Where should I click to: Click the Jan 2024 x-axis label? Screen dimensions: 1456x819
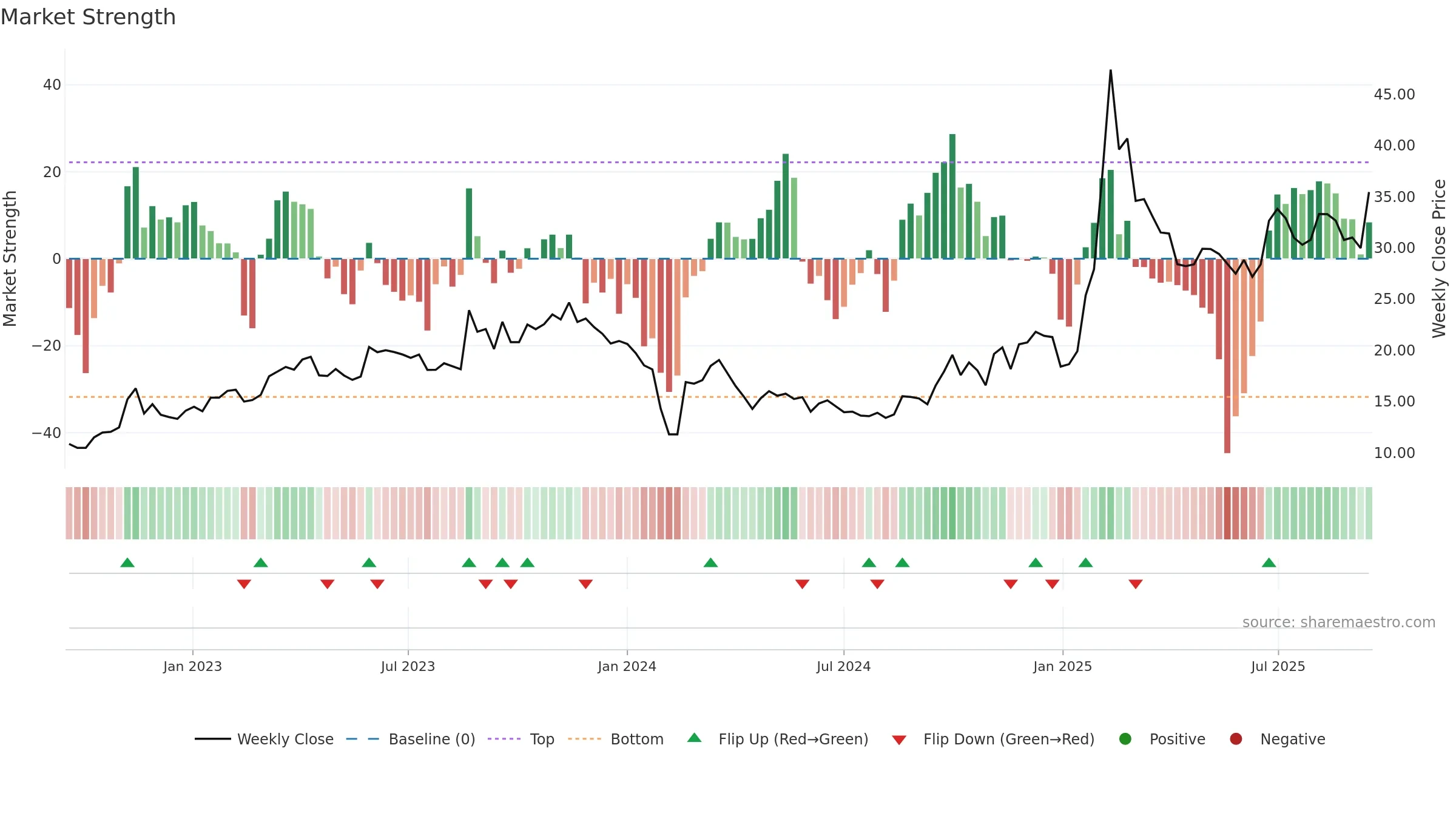tap(627, 666)
